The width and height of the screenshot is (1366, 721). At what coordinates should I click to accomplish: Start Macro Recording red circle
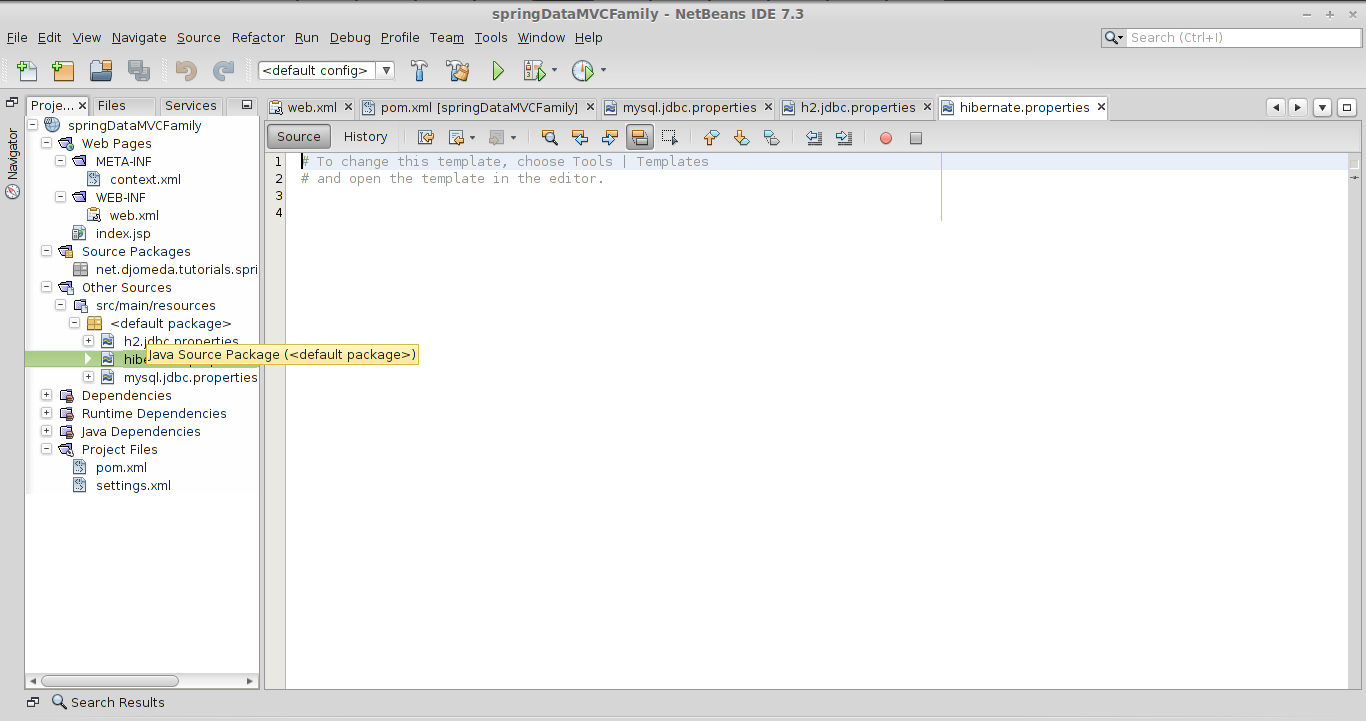point(885,138)
